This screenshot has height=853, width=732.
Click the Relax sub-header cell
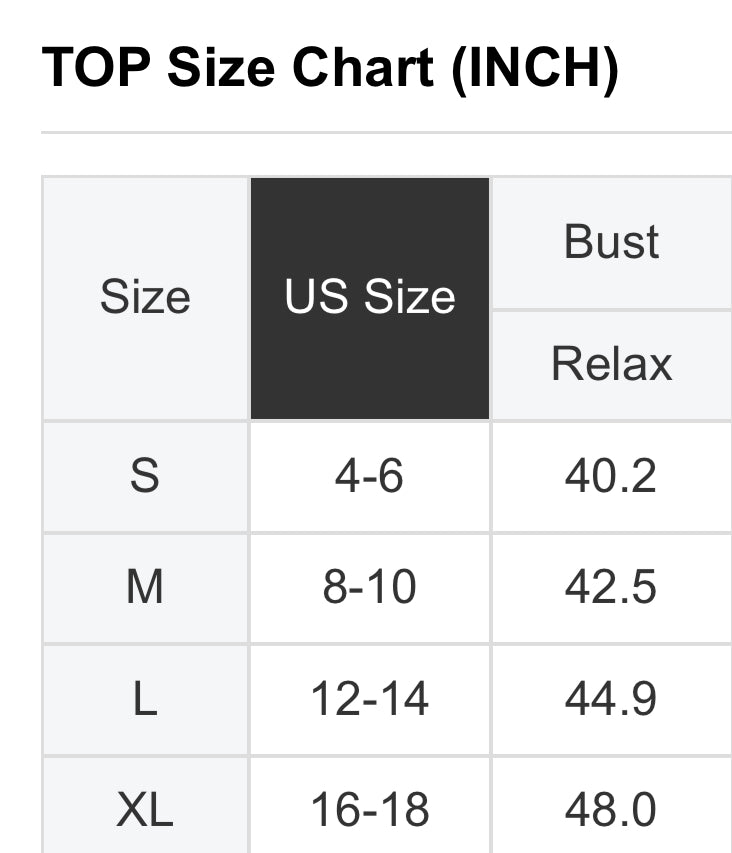pyautogui.click(x=611, y=364)
